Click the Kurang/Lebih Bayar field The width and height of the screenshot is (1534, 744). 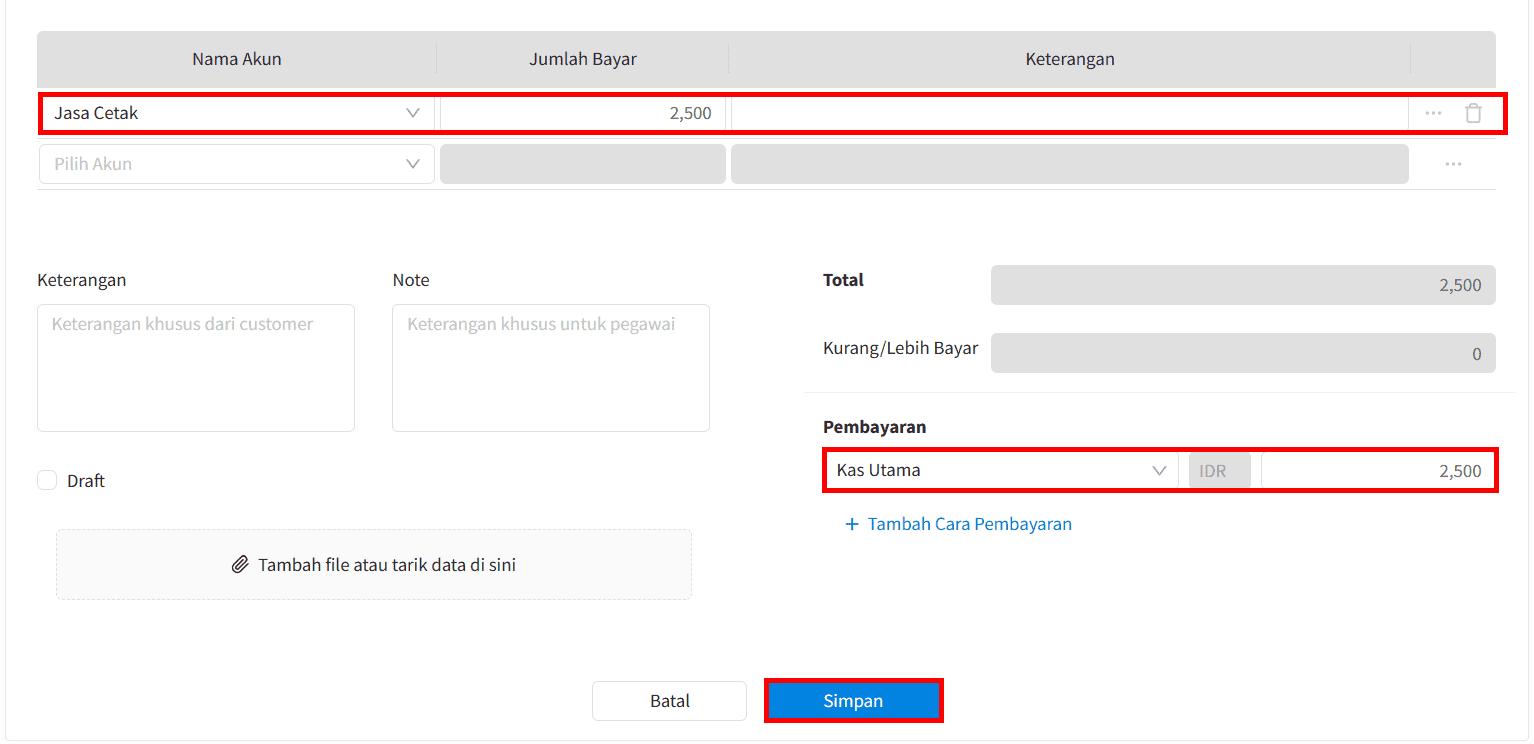[x=1243, y=353]
